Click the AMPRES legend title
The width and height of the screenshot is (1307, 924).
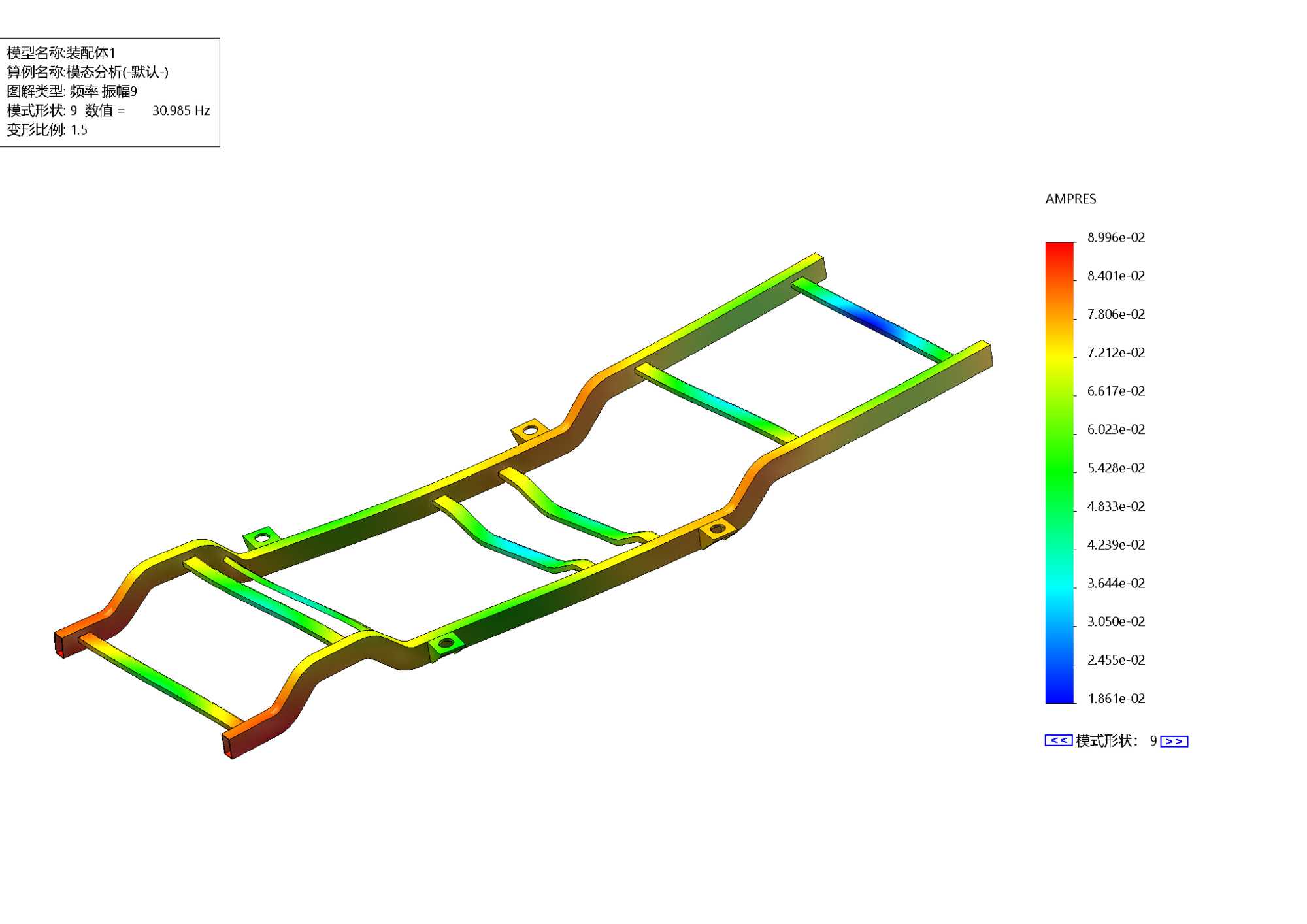coord(1070,199)
